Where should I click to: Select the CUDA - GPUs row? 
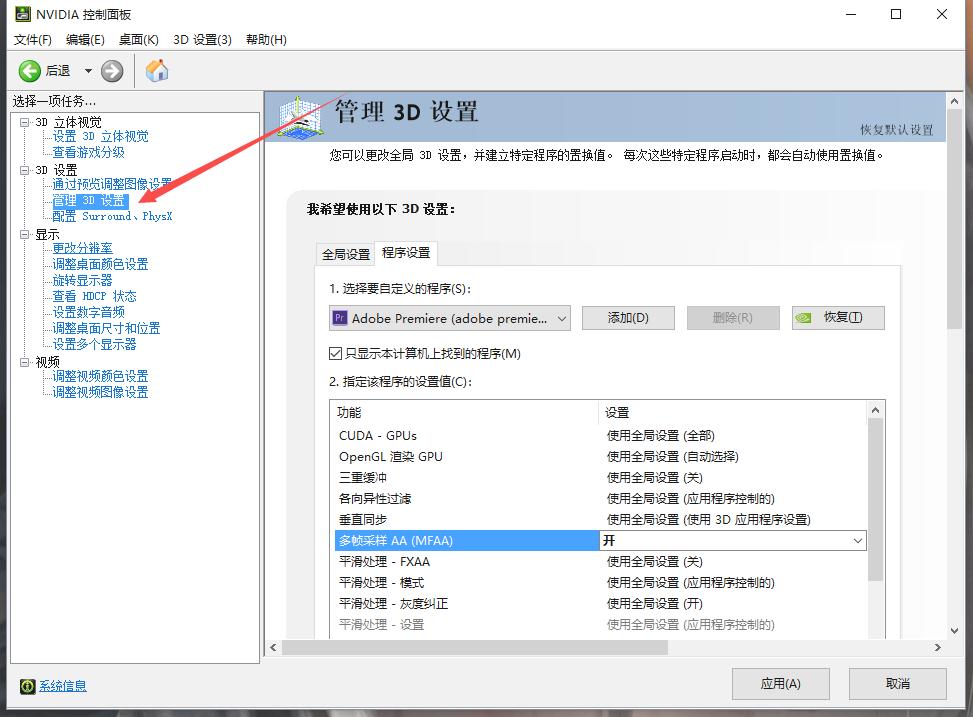[x=600, y=436]
